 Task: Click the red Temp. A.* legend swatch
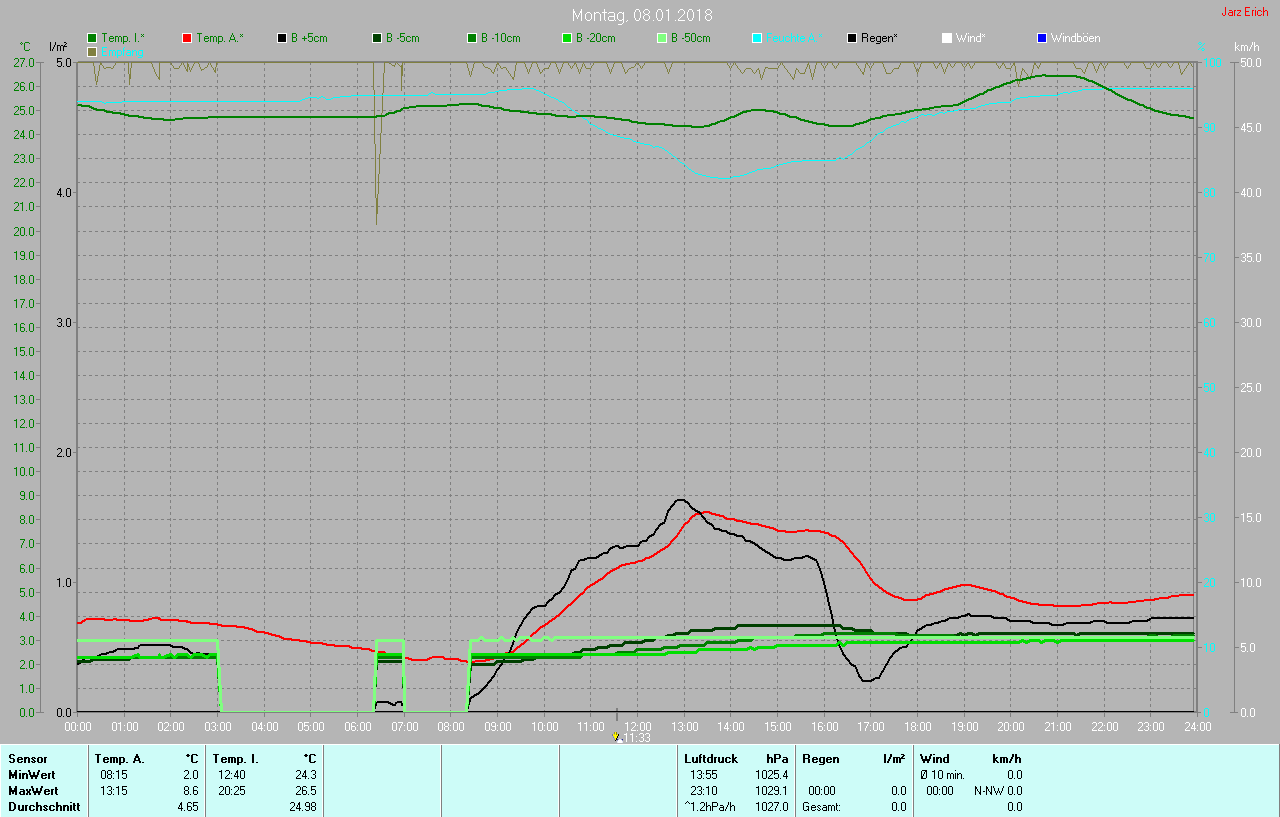187,38
